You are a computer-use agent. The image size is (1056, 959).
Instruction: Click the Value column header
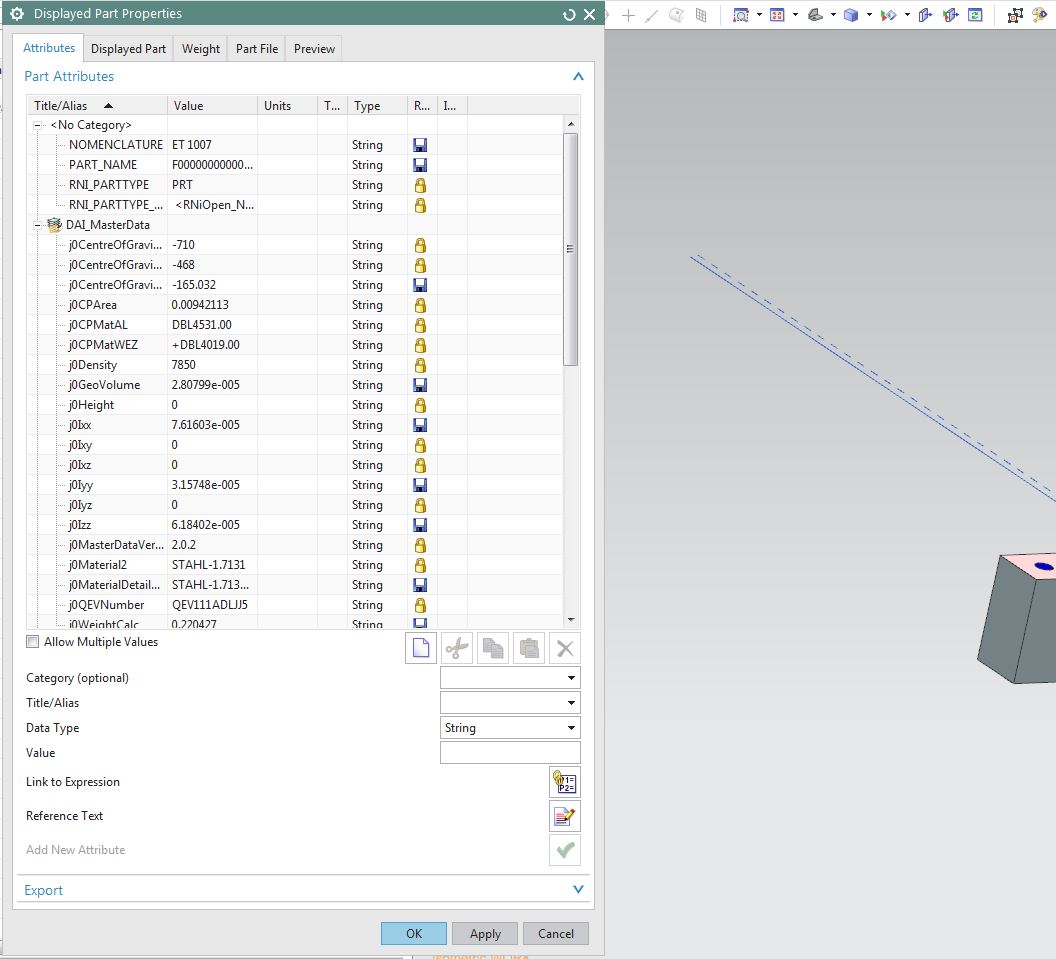tap(212, 106)
